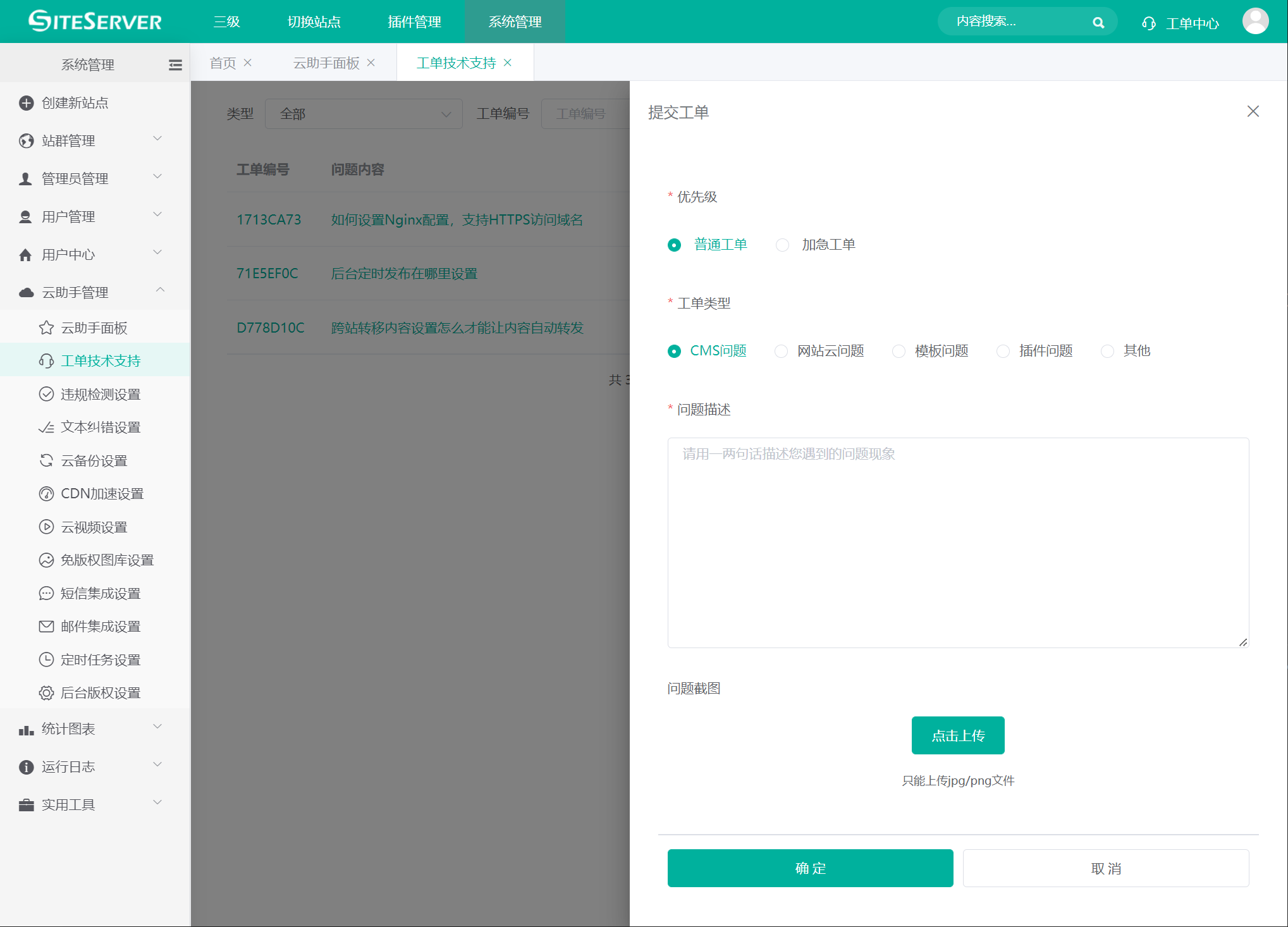Image resolution: width=1288 pixels, height=927 pixels.
Task: Click the 工单中心 headset icon
Action: 1148,23
